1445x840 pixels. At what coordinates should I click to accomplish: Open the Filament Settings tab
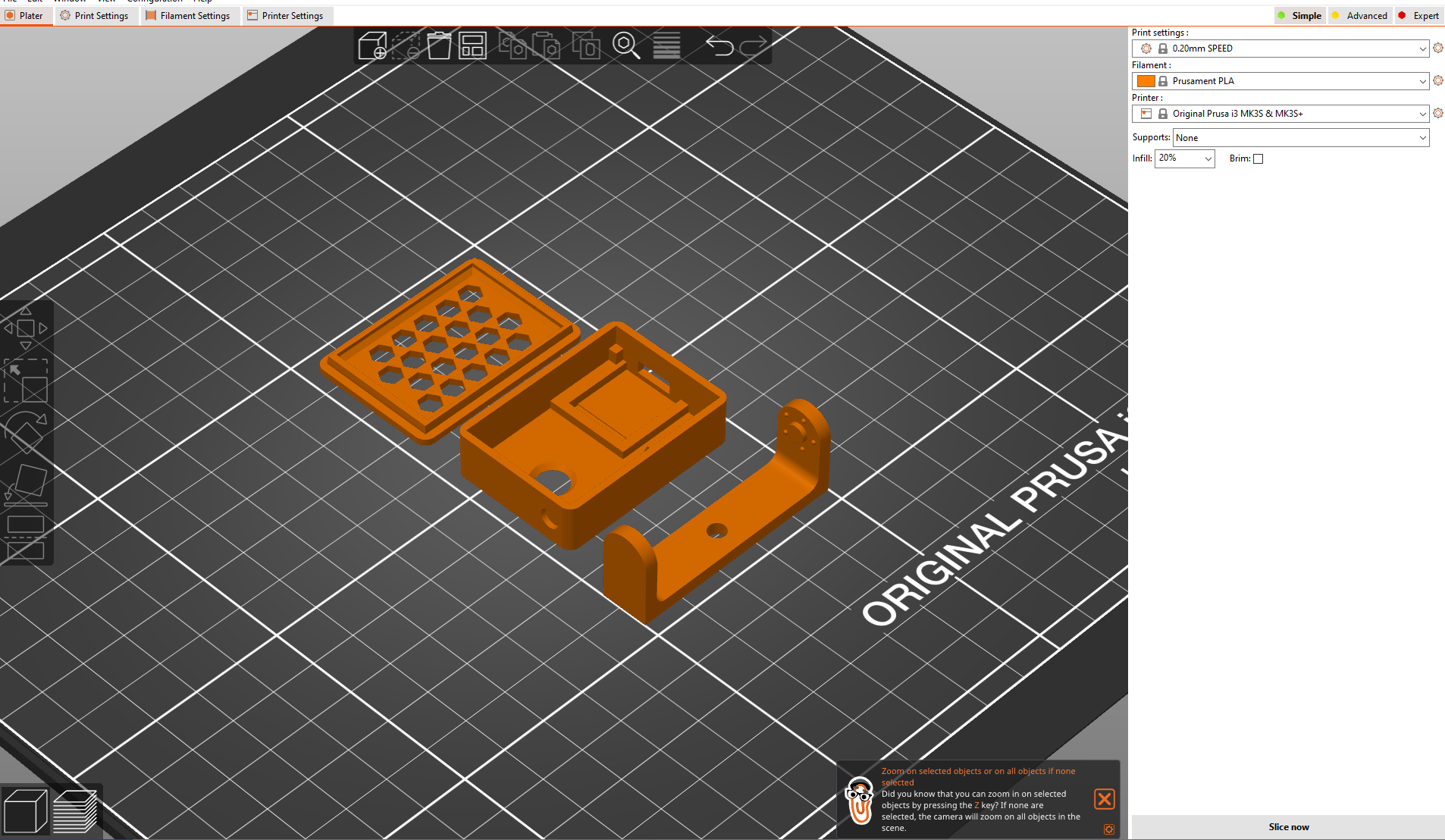190,15
